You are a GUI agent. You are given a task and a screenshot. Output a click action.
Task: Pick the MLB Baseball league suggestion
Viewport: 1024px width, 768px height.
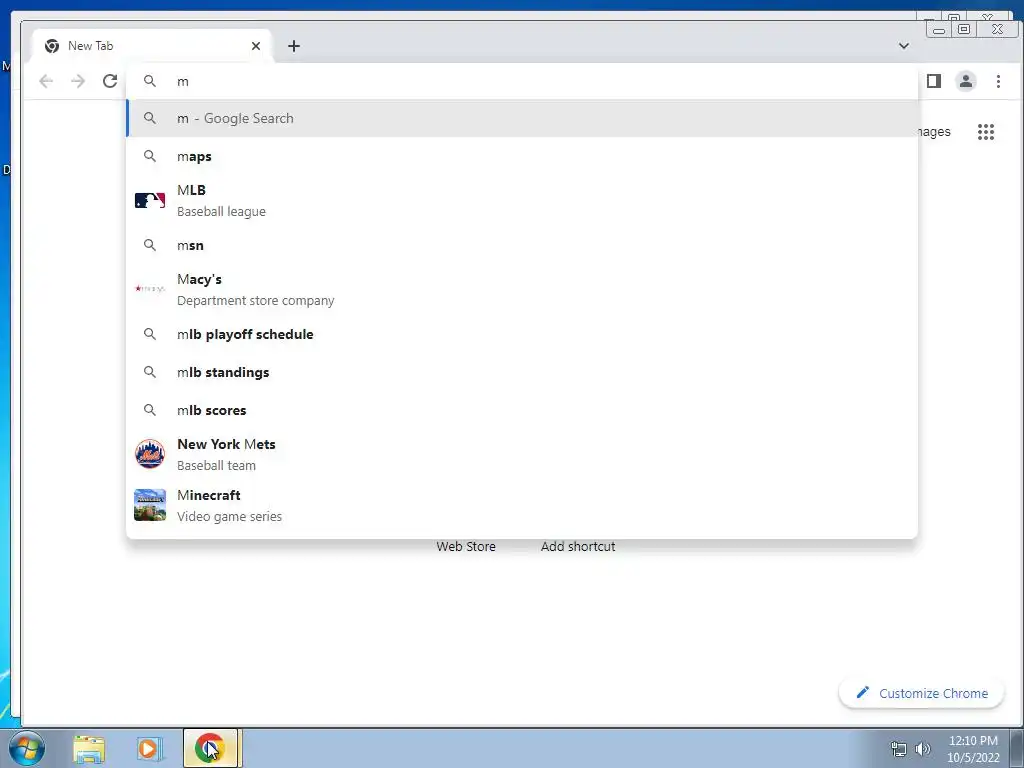[522, 200]
